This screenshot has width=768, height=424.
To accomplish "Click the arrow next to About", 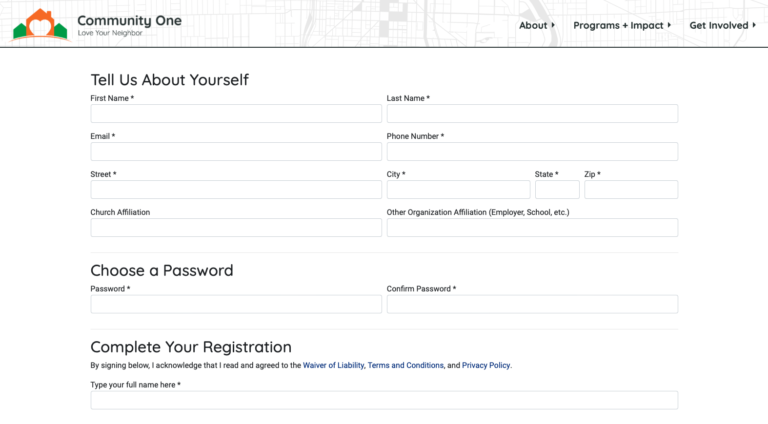I will pyautogui.click(x=553, y=25).
